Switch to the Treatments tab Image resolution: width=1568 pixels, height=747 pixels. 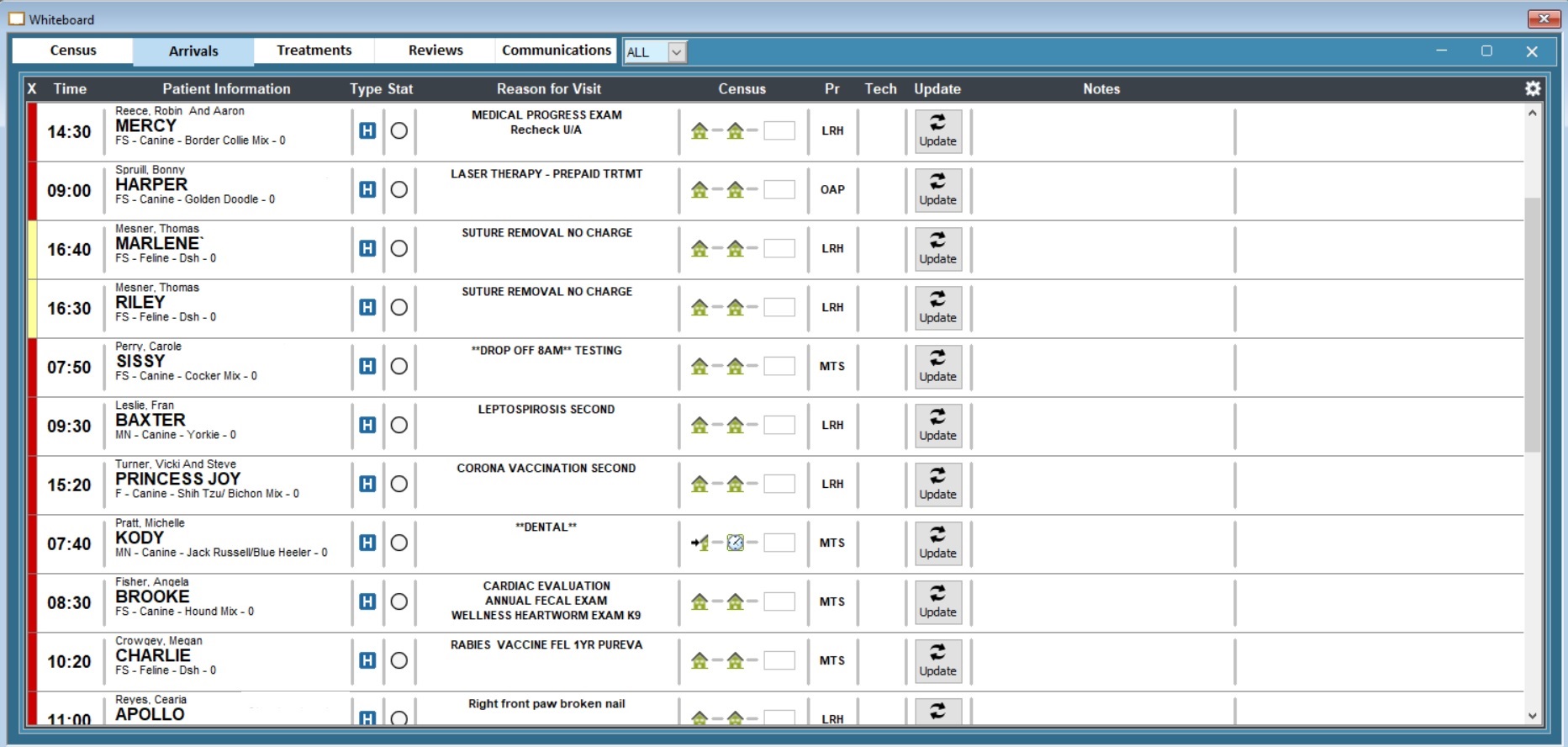(314, 50)
